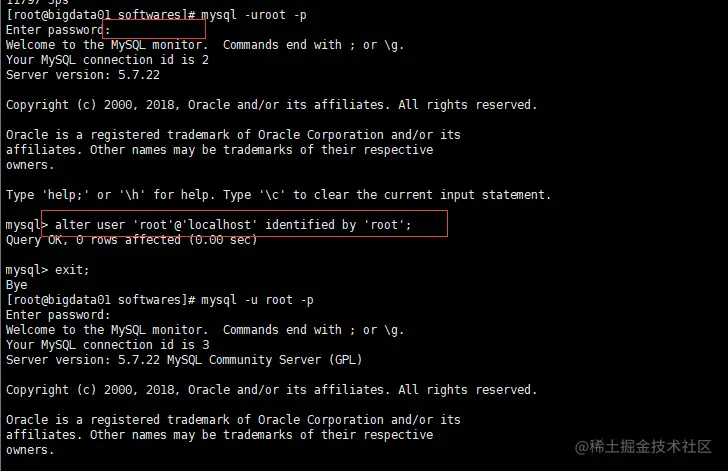Click the 'Server version: 5.7.22' line near top
This screenshot has width=728, height=471.
pos(83,75)
